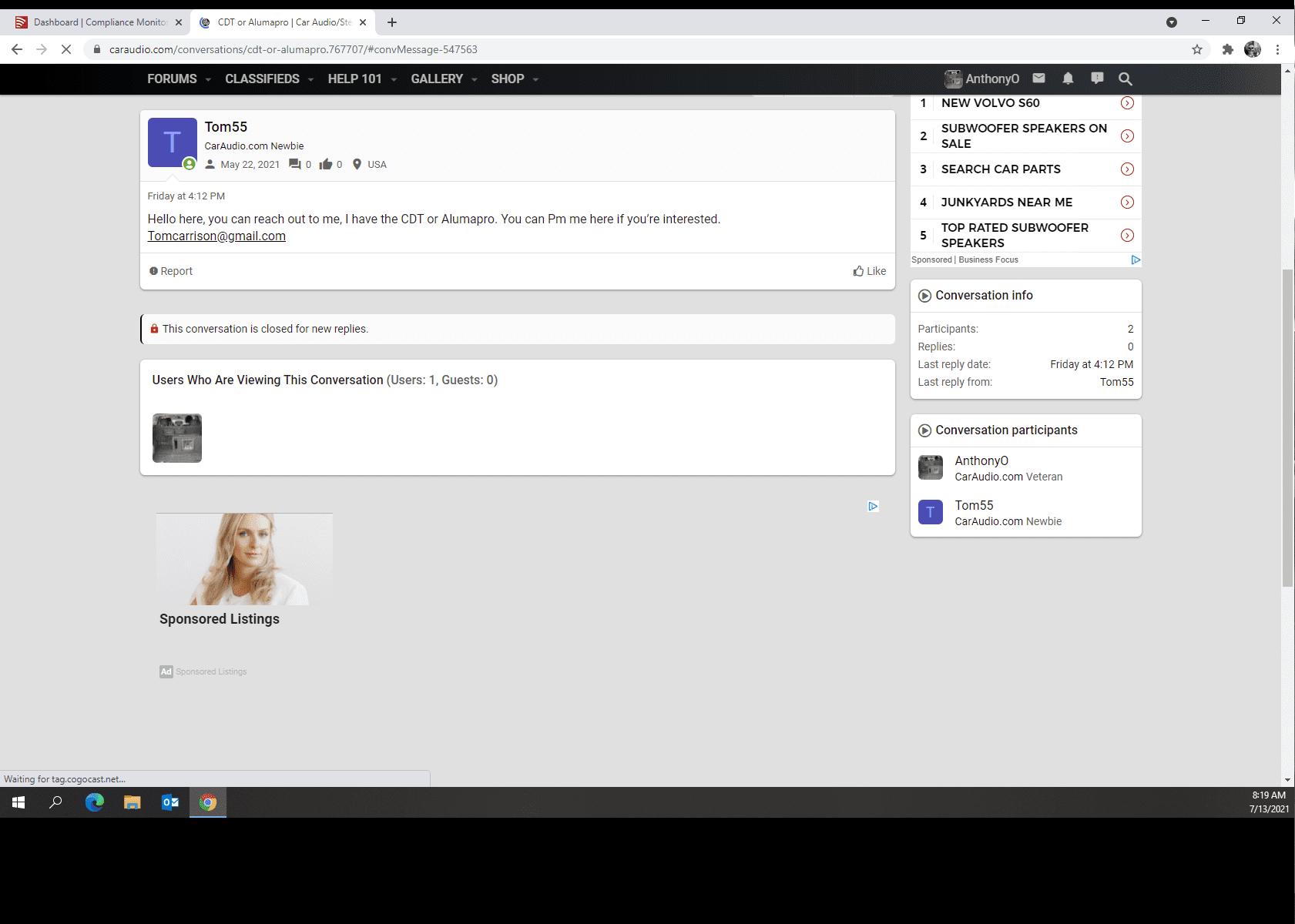Stop page loading with the X button

pos(66,49)
